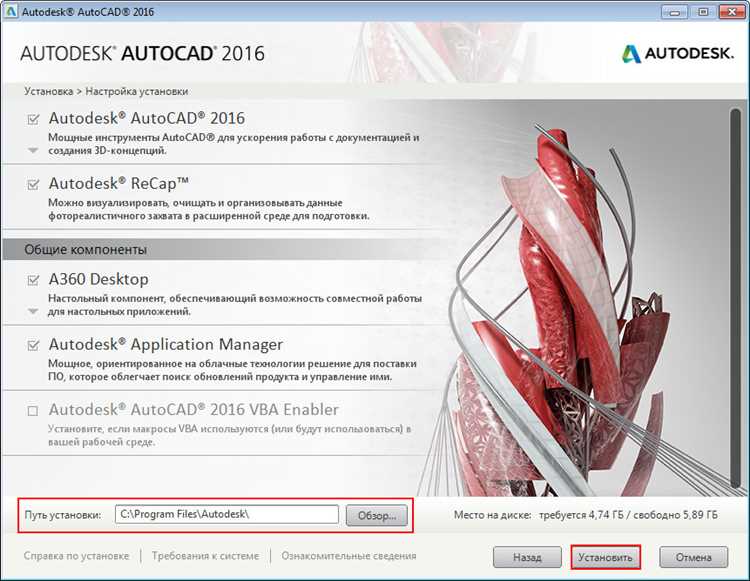Image resolution: width=750 pixels, height=581 pixels.
Task: Click the Обзор... browse button
Action: [x=377, y=515]
